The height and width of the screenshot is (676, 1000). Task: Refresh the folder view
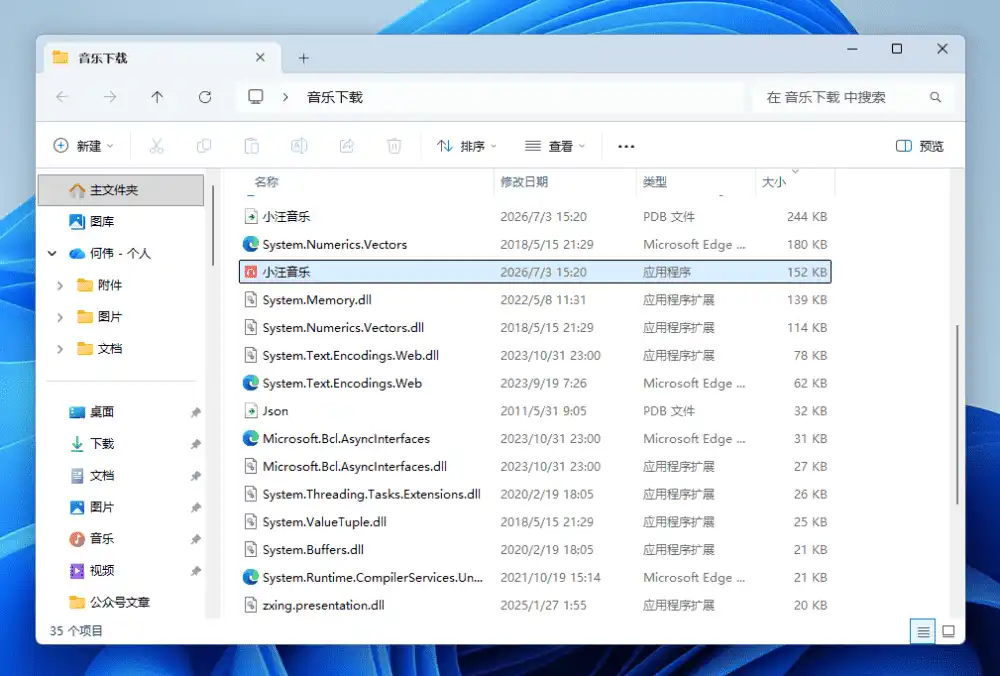205,97
